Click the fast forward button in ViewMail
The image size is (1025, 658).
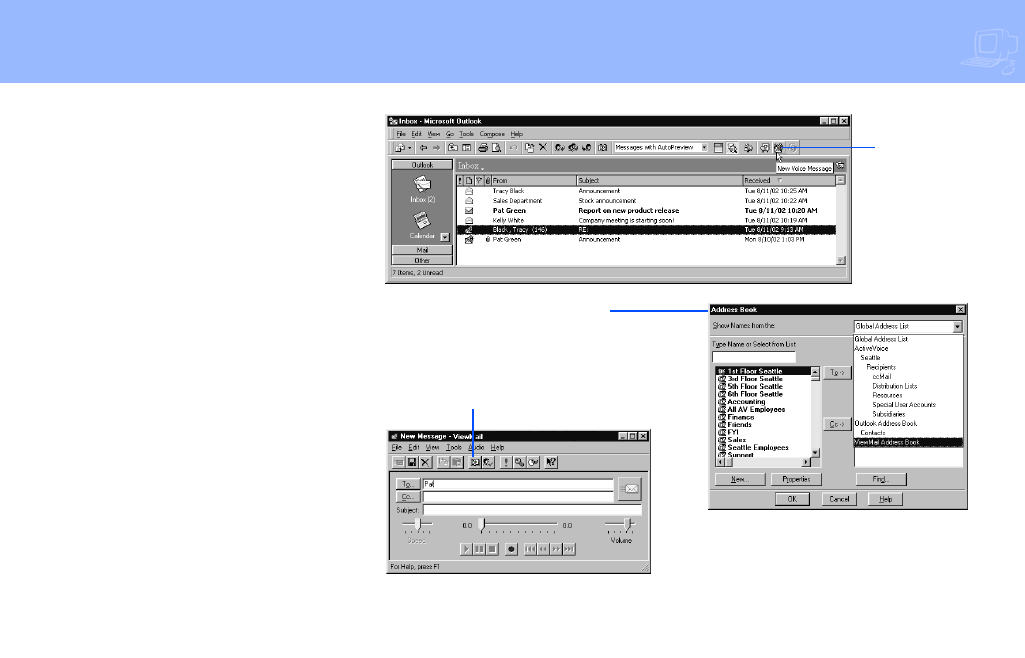[556, 550]
